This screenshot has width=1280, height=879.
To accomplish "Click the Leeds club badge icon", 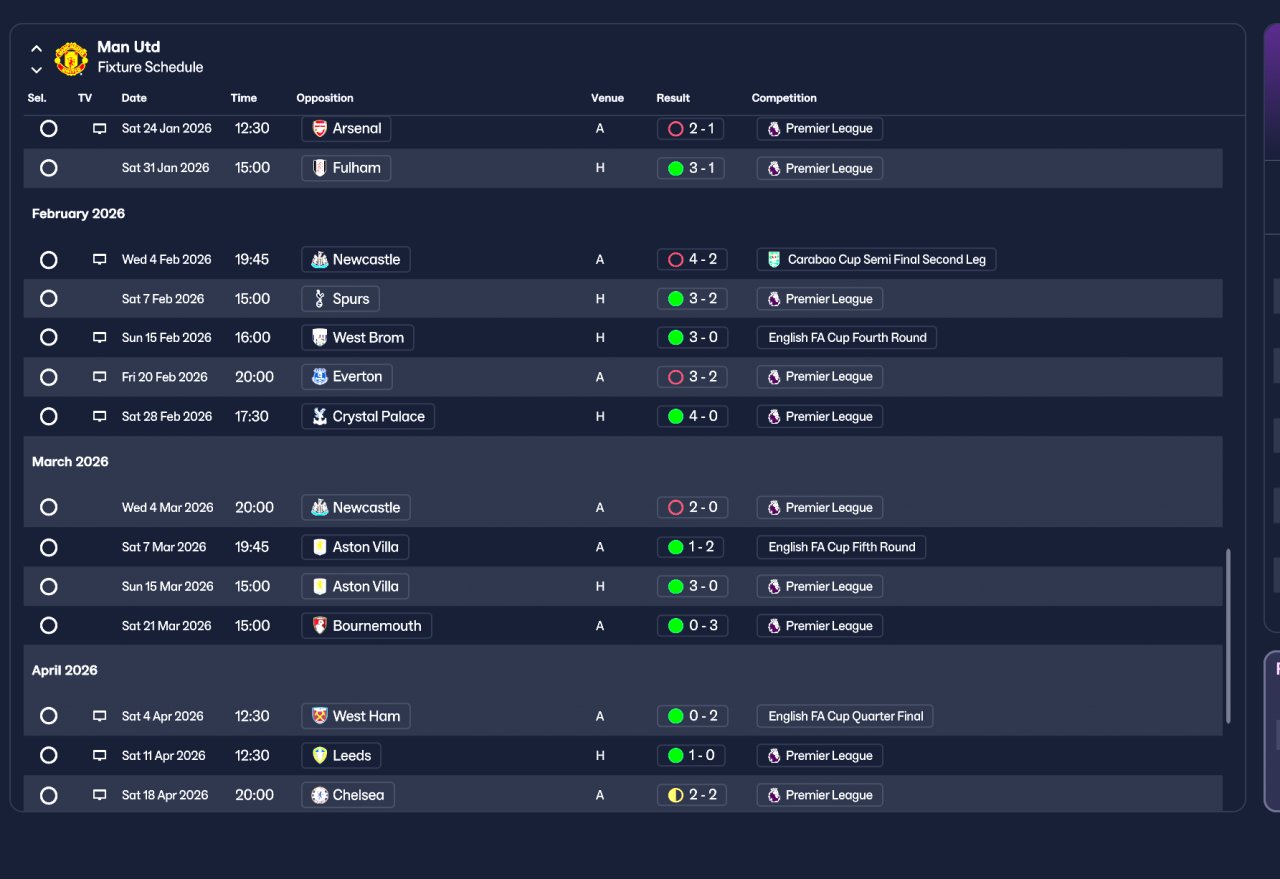I will tap(320, 756).
